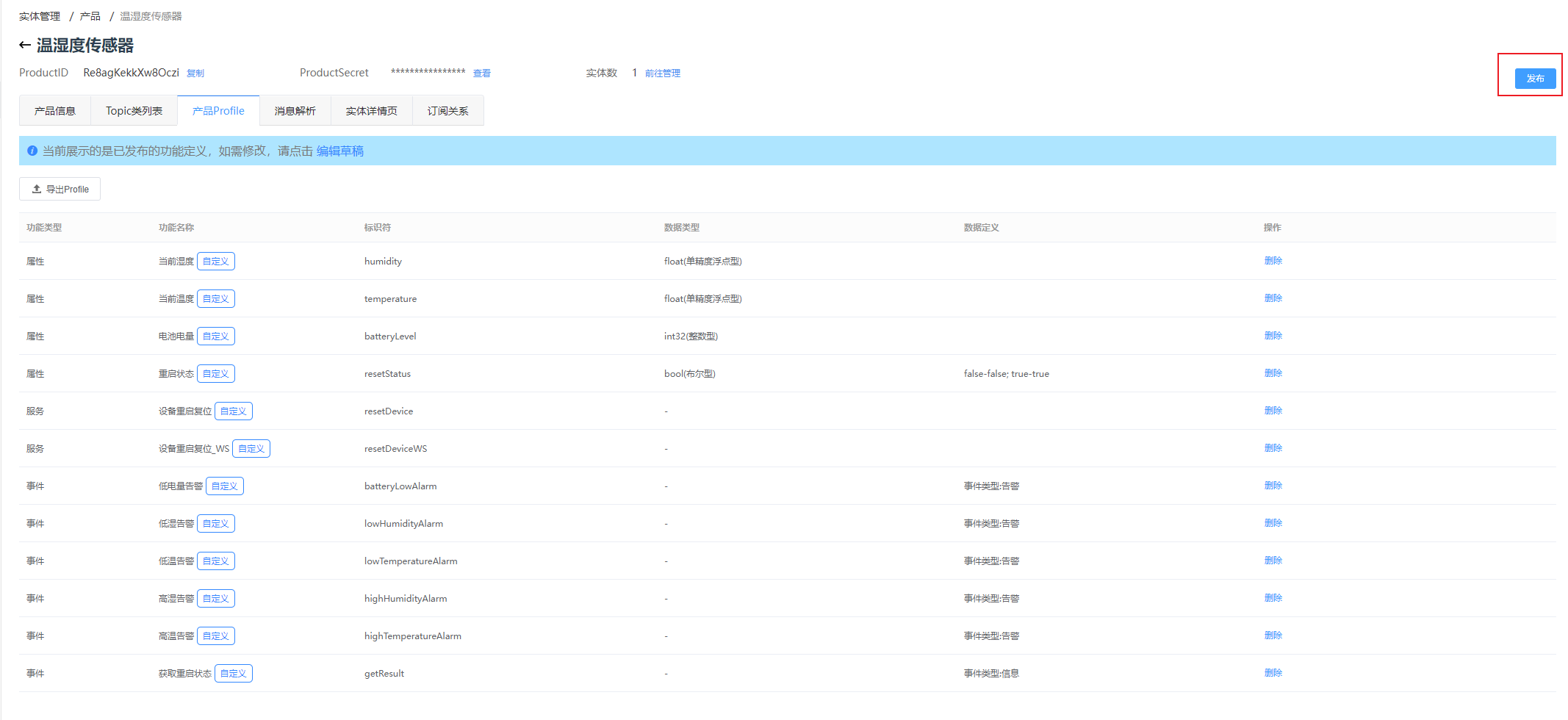Open the 订阅关系 tab
Image resolution: width=1568 pixels, height=720 pixels.
coord(448,111)
